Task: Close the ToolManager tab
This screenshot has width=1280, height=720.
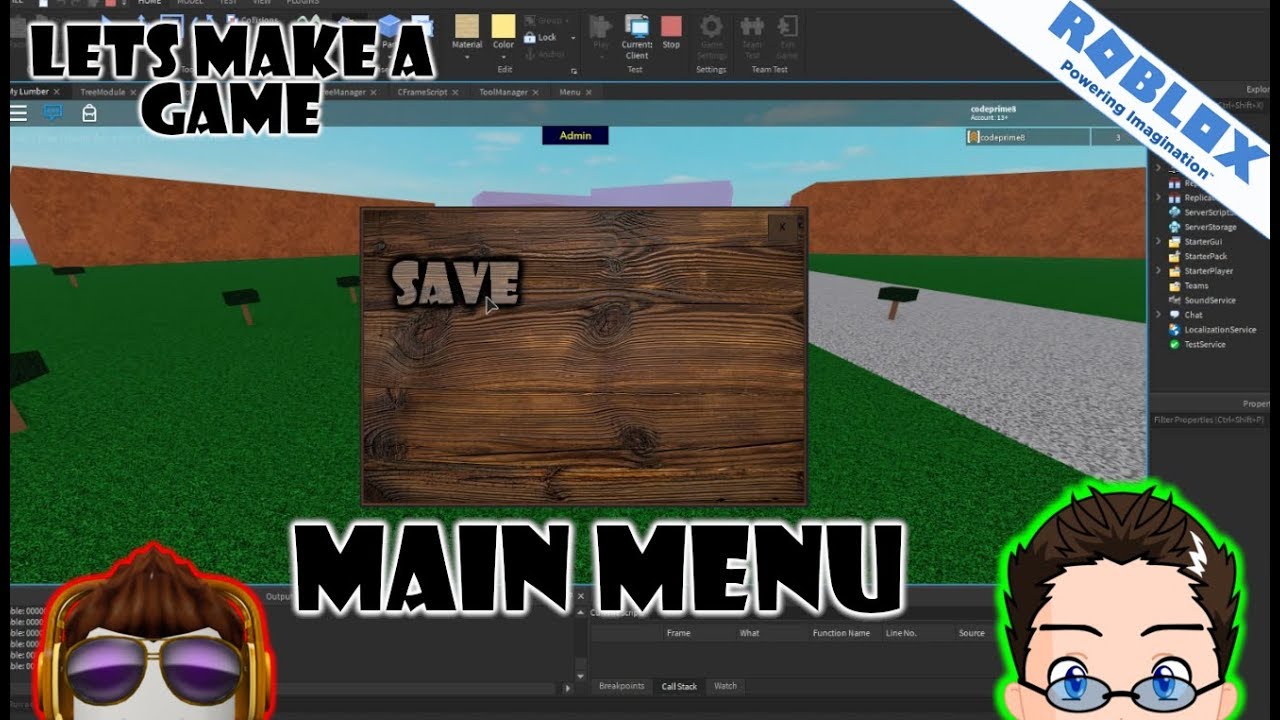Action: pos(537,93)
